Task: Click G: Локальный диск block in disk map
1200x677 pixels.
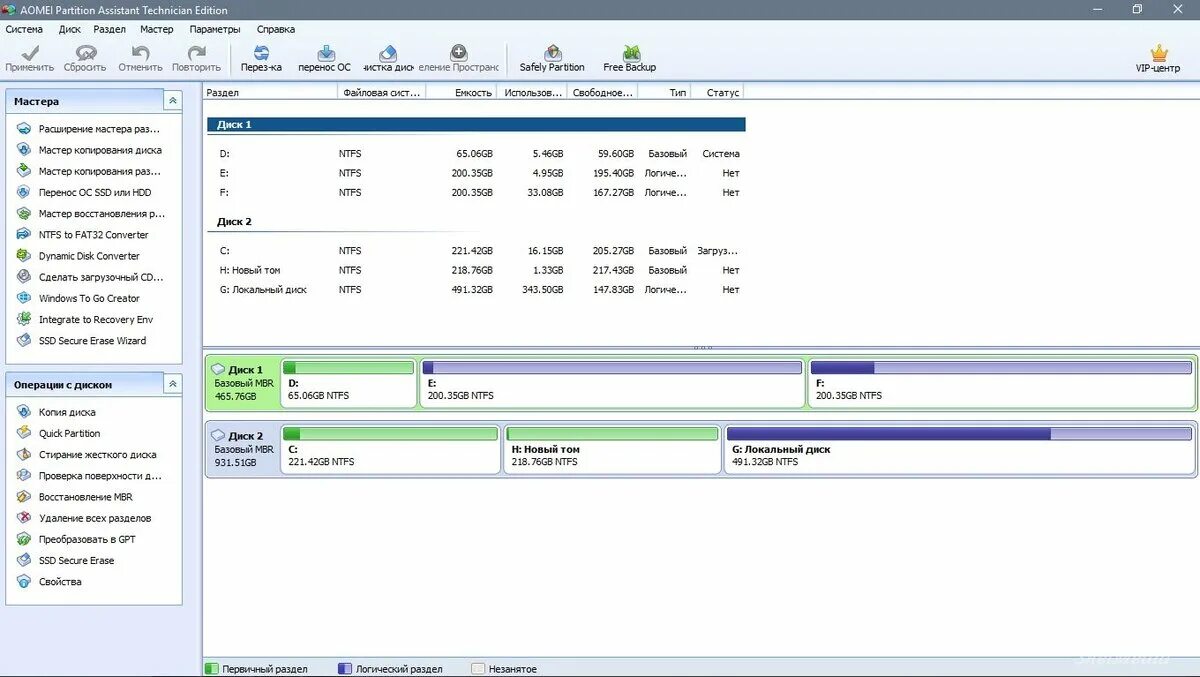Action: [x=959, y=449]
